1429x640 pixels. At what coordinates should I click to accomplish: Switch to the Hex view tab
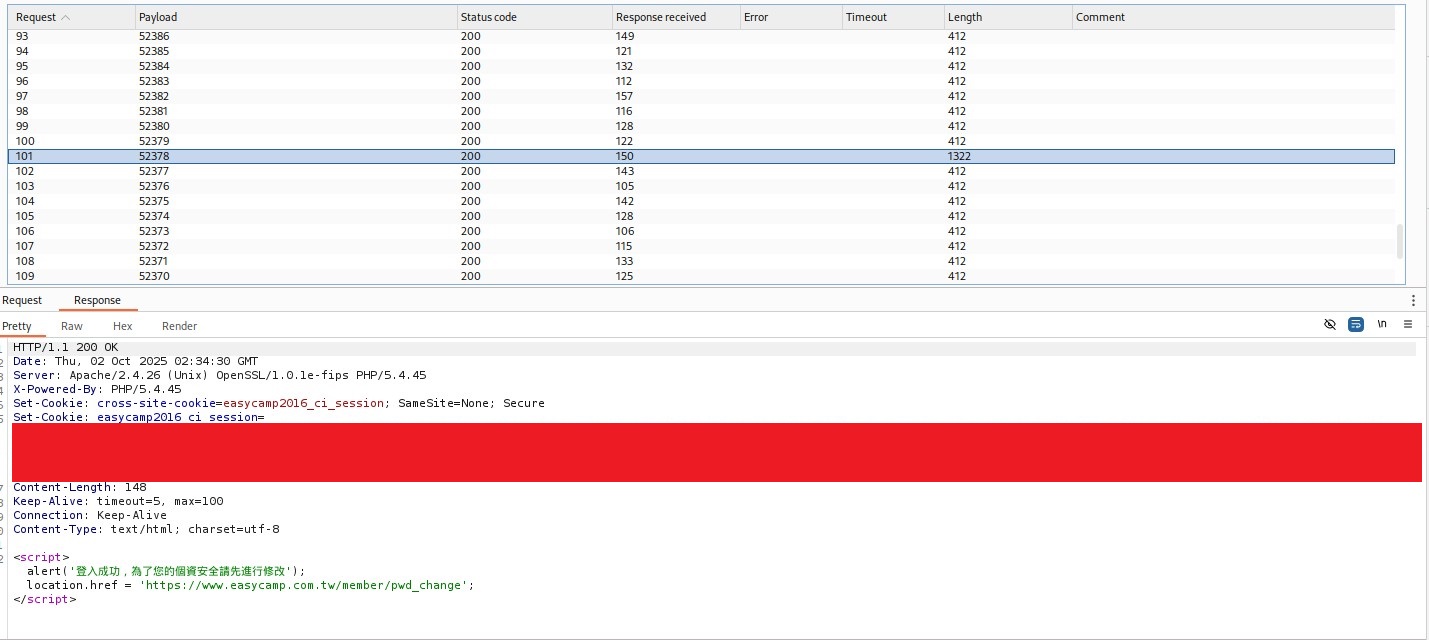[123, 326]
